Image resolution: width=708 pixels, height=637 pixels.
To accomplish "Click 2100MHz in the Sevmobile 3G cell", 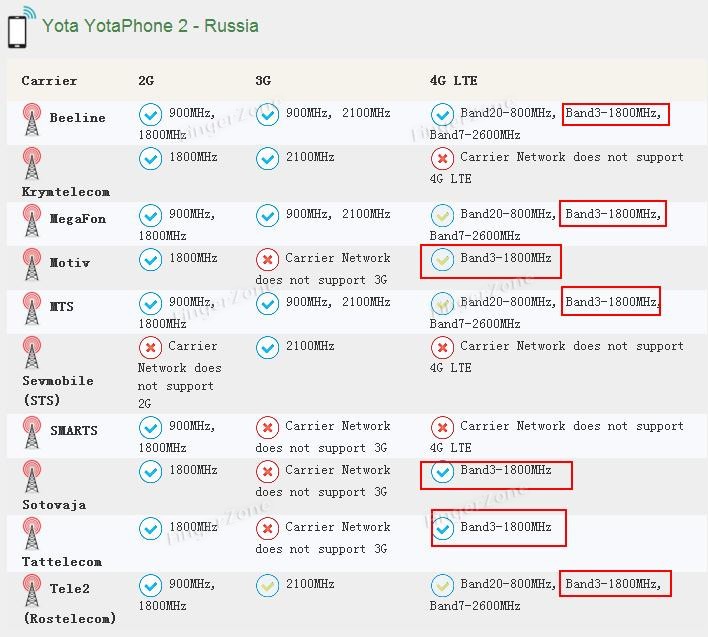I will pos(310,346).
